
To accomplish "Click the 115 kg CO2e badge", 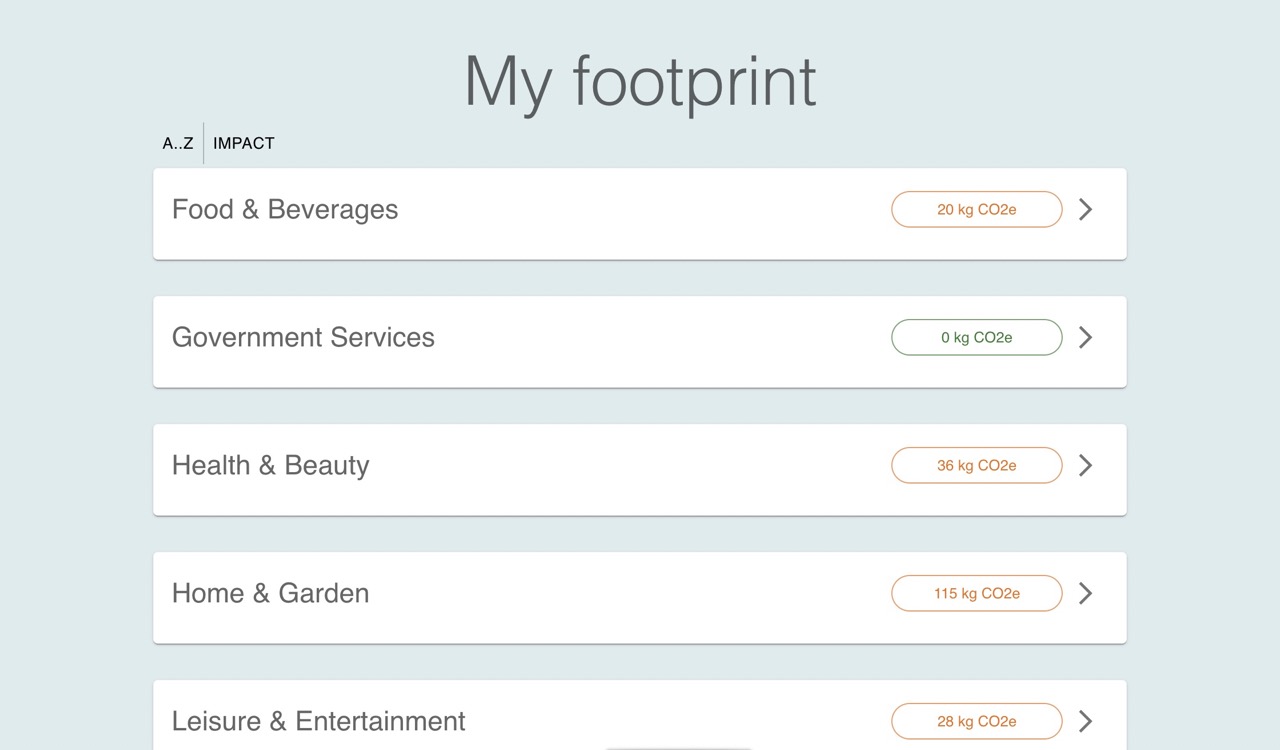I will click(x=977, y=593).
